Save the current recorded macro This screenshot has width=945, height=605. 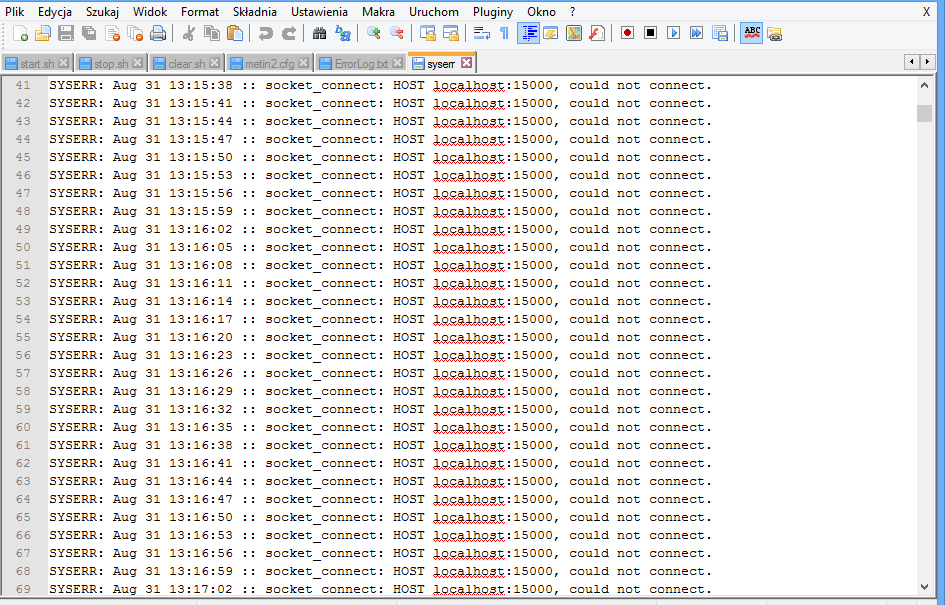pyautogui.click(x=720, y=34)
